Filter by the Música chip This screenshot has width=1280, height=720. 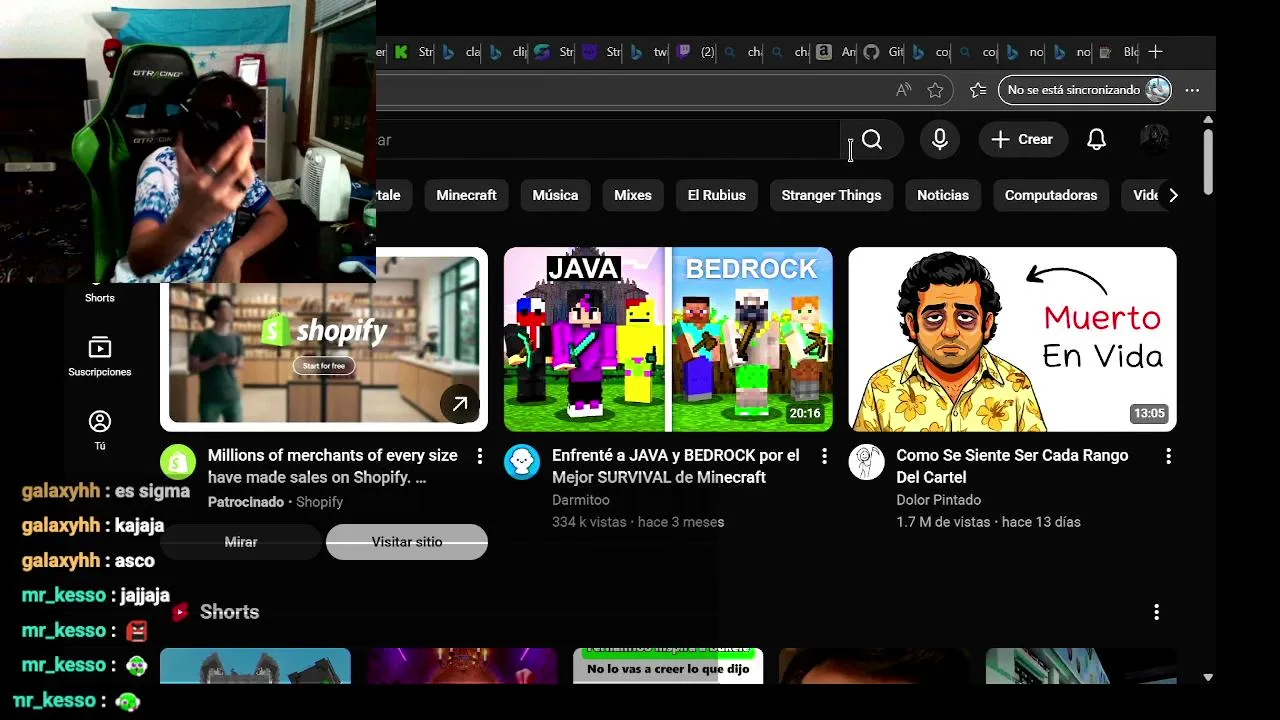(x=555, y=195)
